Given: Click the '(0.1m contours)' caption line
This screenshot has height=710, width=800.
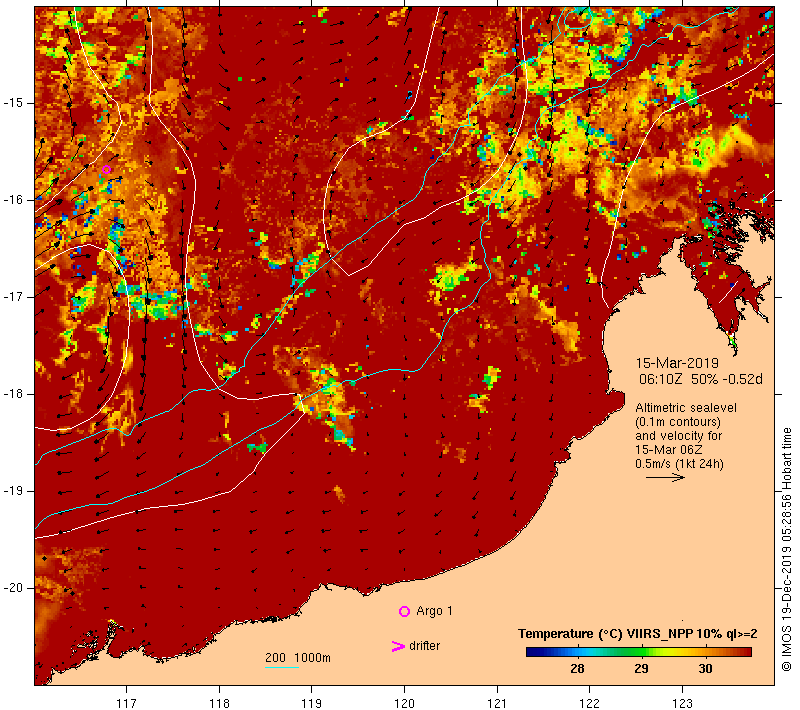Looking at the screenshot, I should tap(678, 422).
